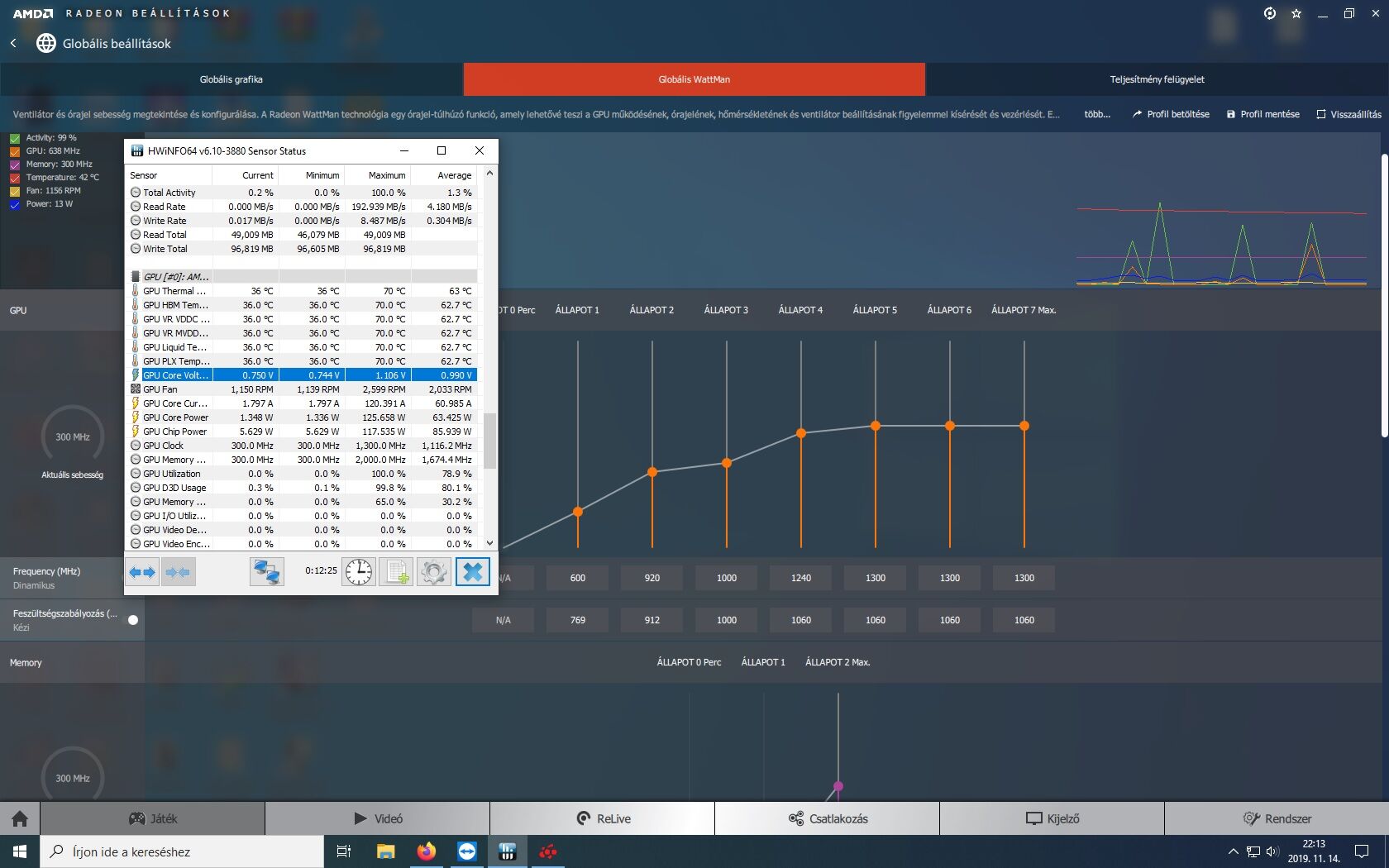
Task: Open Firefox from the taskbar
Action: 427,851
